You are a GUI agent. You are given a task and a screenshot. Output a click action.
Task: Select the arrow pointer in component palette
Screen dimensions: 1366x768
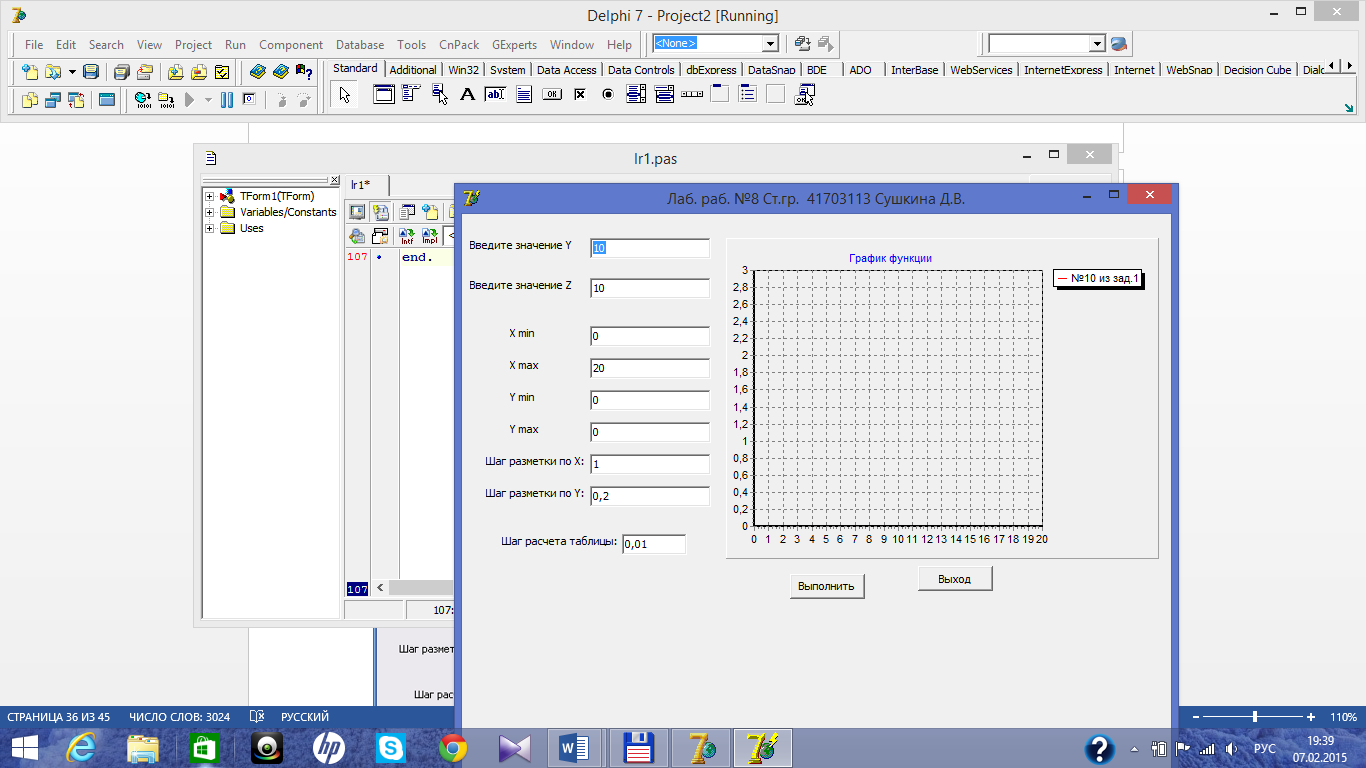(x=345, y=95)
